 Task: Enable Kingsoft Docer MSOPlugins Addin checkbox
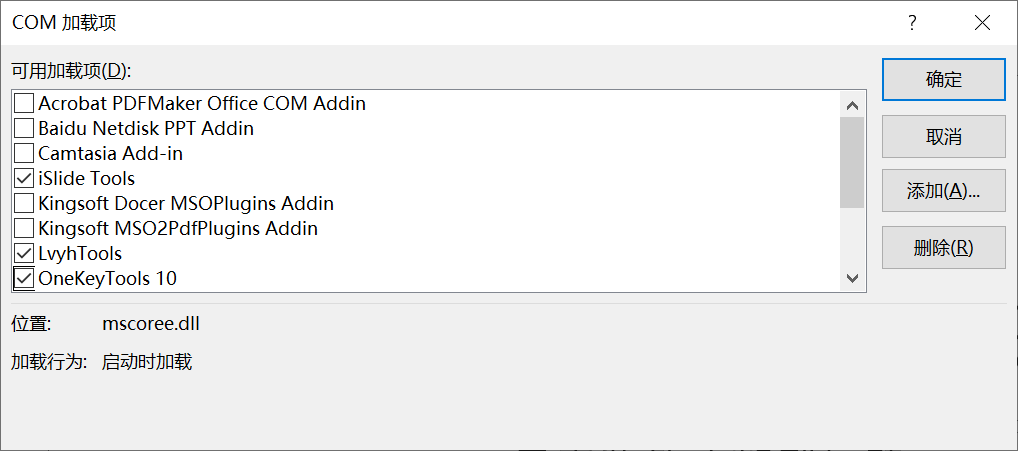click(x=24, y=204)
